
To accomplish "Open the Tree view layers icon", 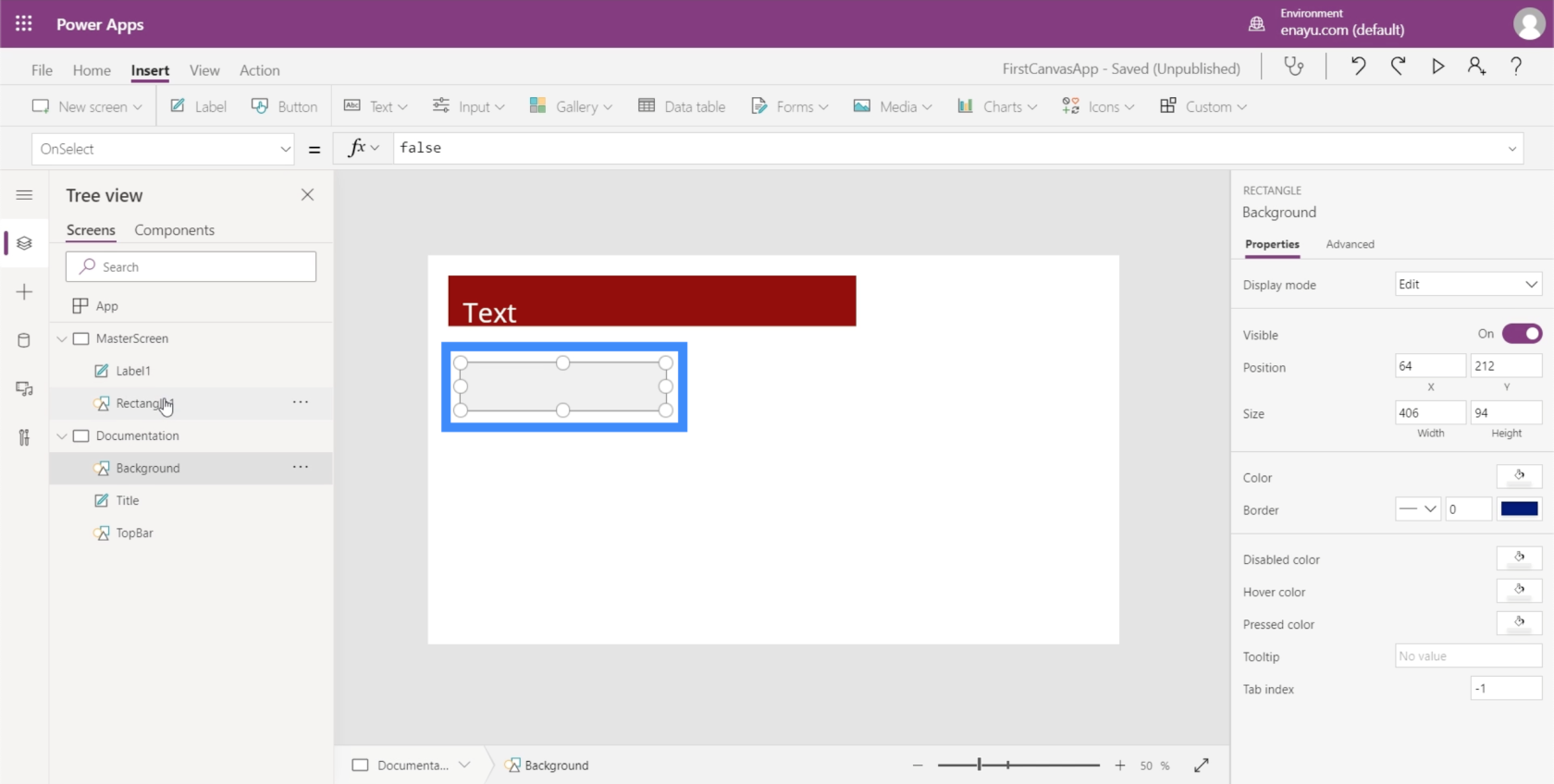I will (x=24, y=243).
